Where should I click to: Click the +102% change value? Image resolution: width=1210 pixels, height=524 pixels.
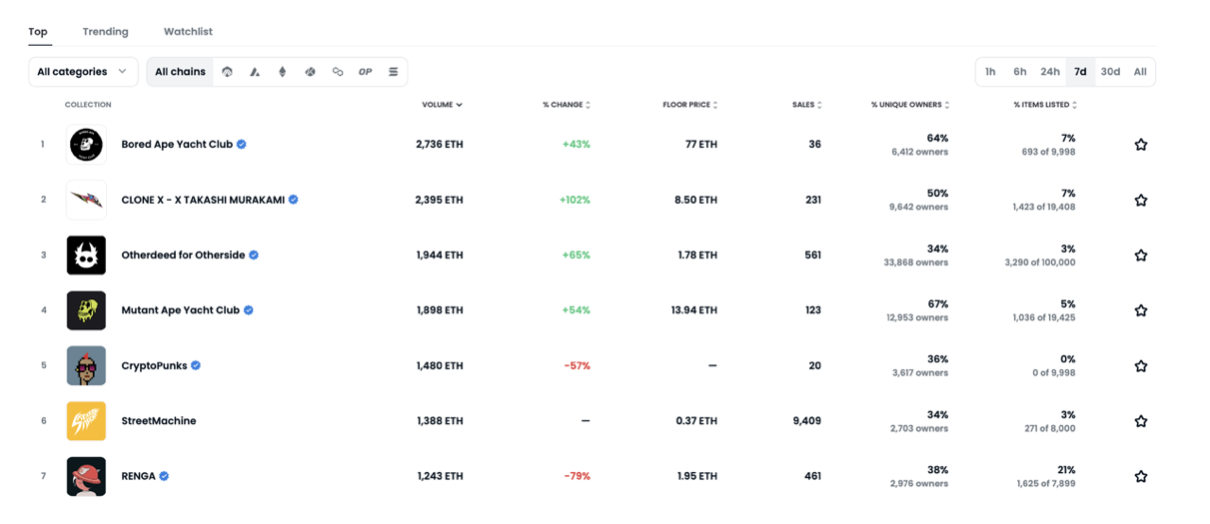575,200
